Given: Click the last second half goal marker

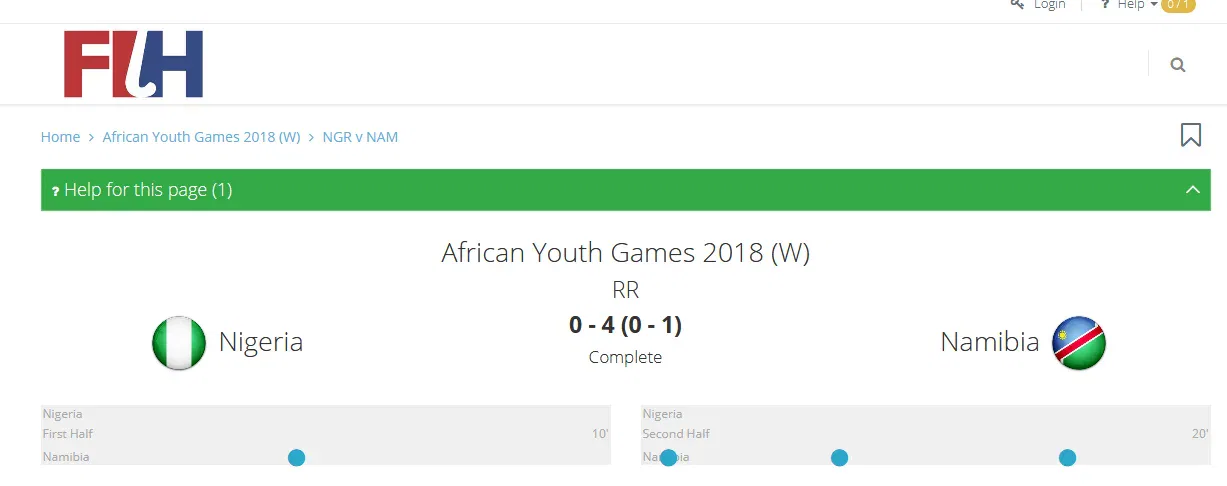Looking at the screenshot, I should click(1067, 458).
